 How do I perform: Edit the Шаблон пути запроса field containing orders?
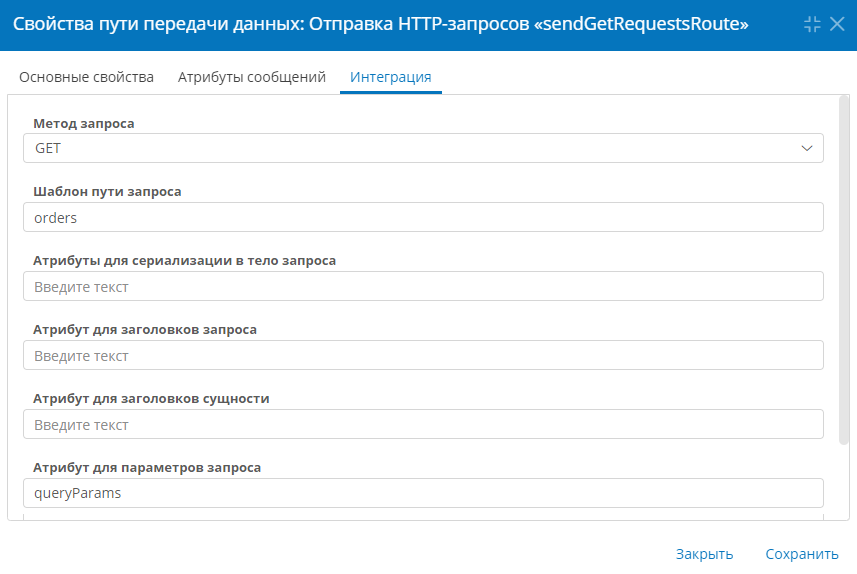click(423, 217)
